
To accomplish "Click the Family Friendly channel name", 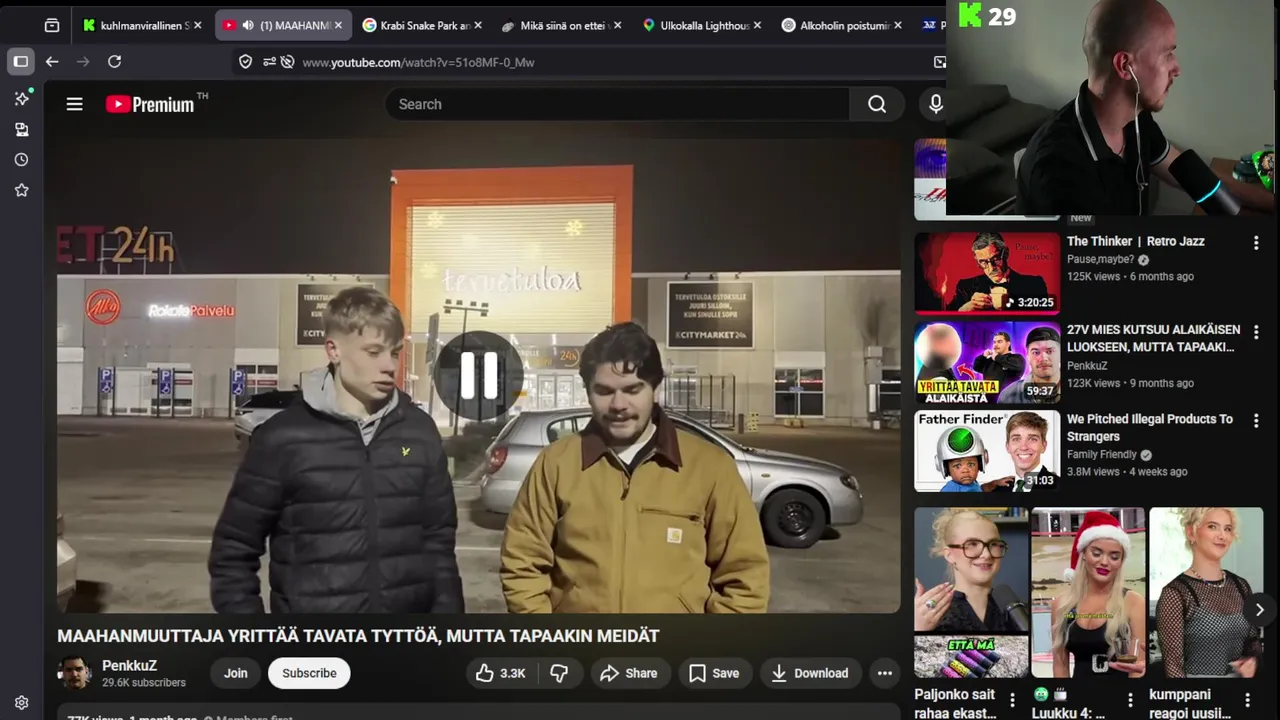I will tap(1102, 454).
